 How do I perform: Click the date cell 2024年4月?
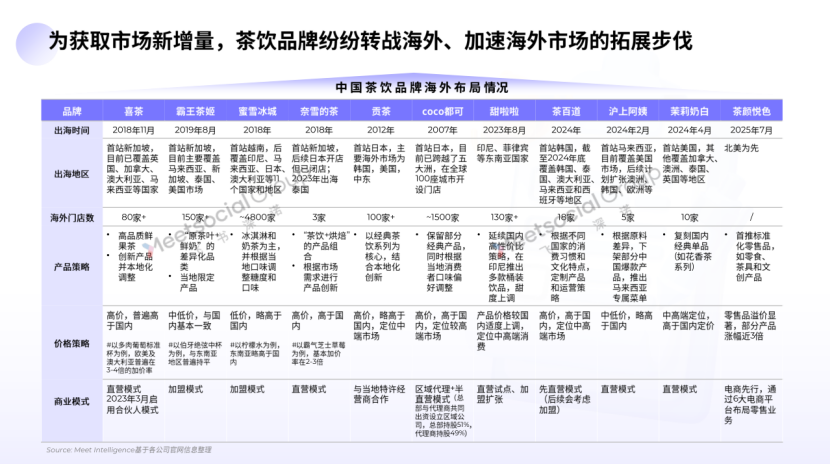[x=689, y=130]
